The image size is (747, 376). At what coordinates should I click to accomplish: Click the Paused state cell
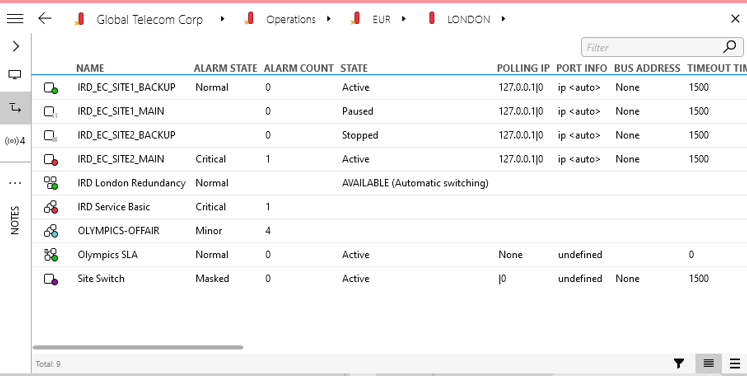click(x=357, y=112)
